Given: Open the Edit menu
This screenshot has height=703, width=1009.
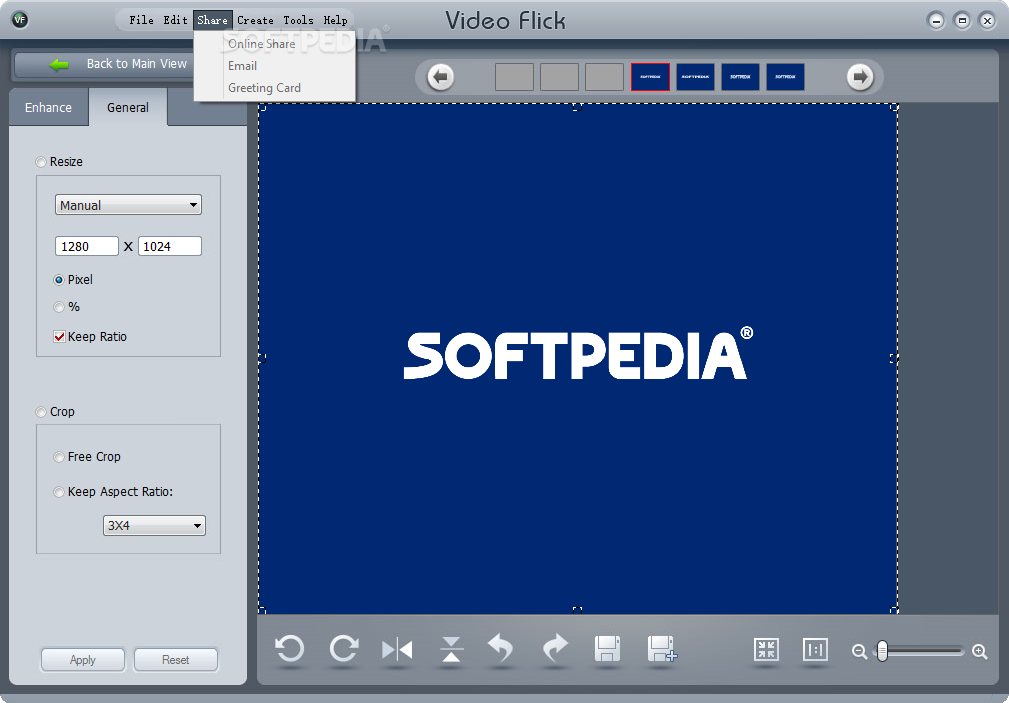Looking at the screenshot, I should click(175, 20).
